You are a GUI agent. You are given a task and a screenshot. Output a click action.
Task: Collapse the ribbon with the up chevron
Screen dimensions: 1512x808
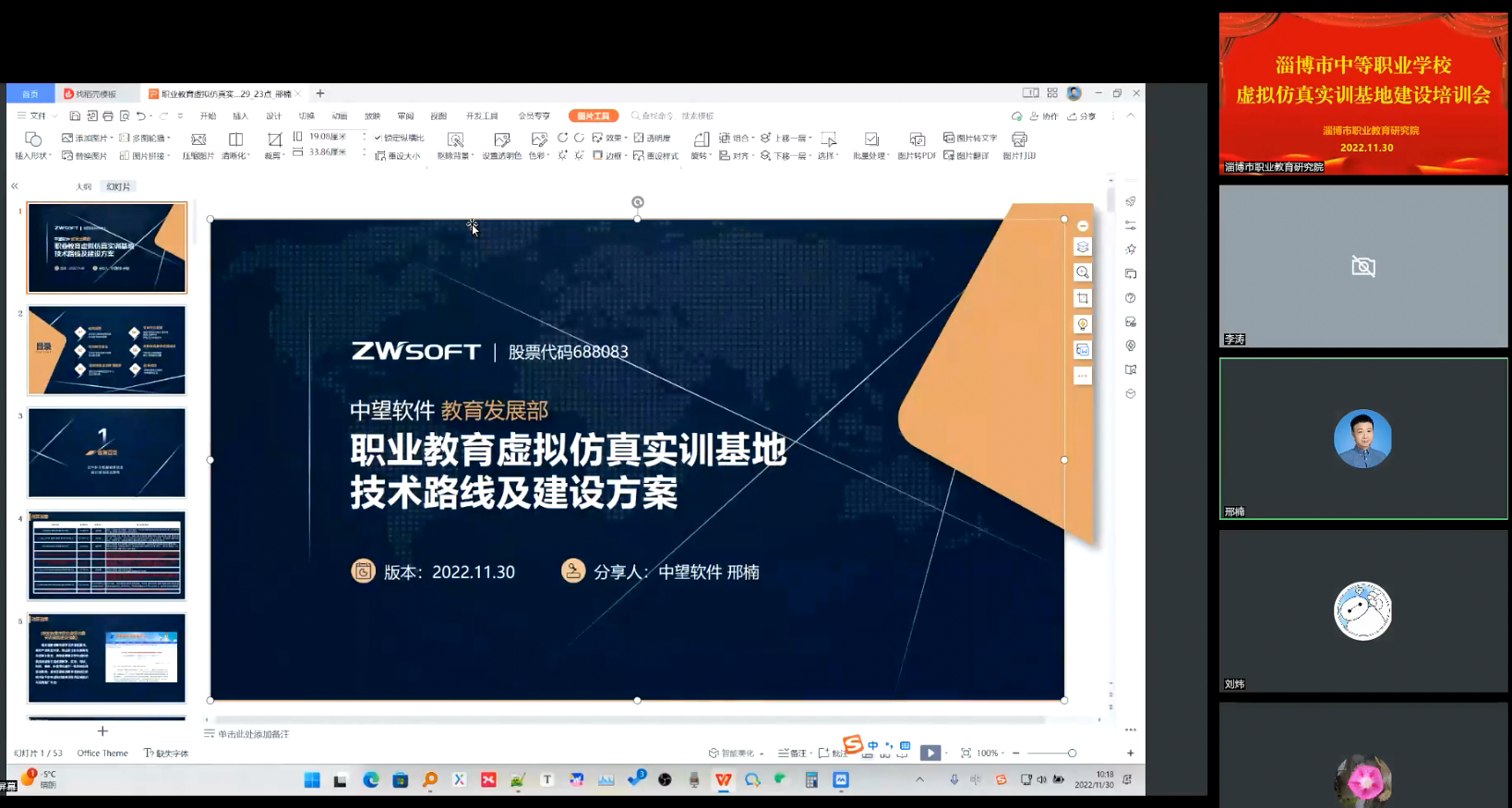1131,115
